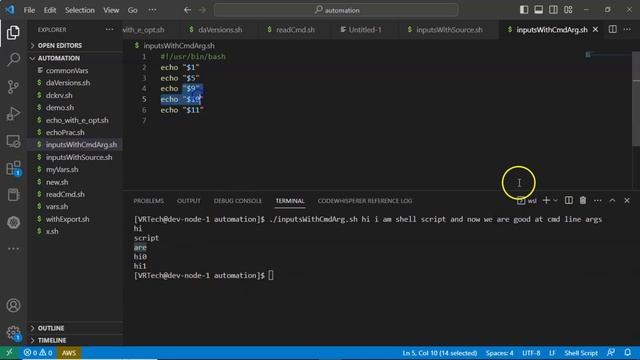This screenshot has height=360, width=640.
Task: Click line and column indicator in status bar
Action: pyautogui.click(x=440, y=353)
